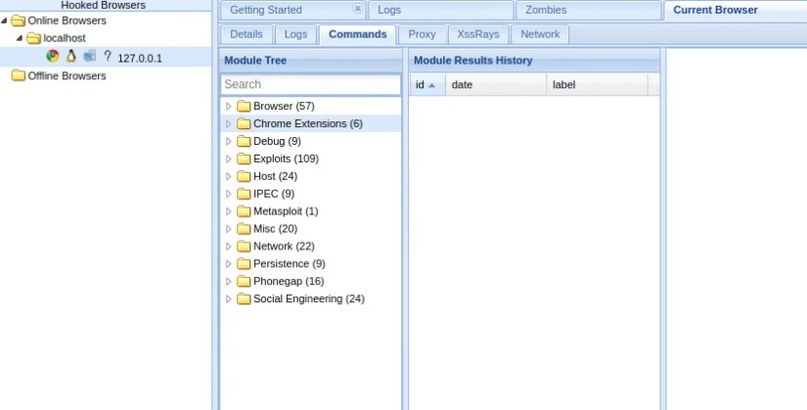Viewport: 807px width, 410px height.
Task: Collapse the Online Browsers tree node
Action: (x=5, y=21)
